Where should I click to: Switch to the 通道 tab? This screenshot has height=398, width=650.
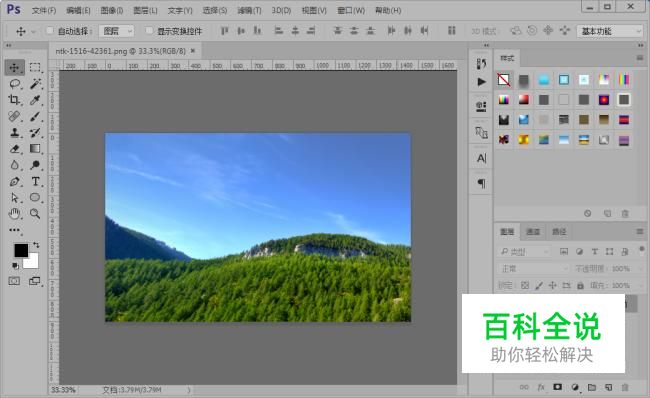(533, 232)
